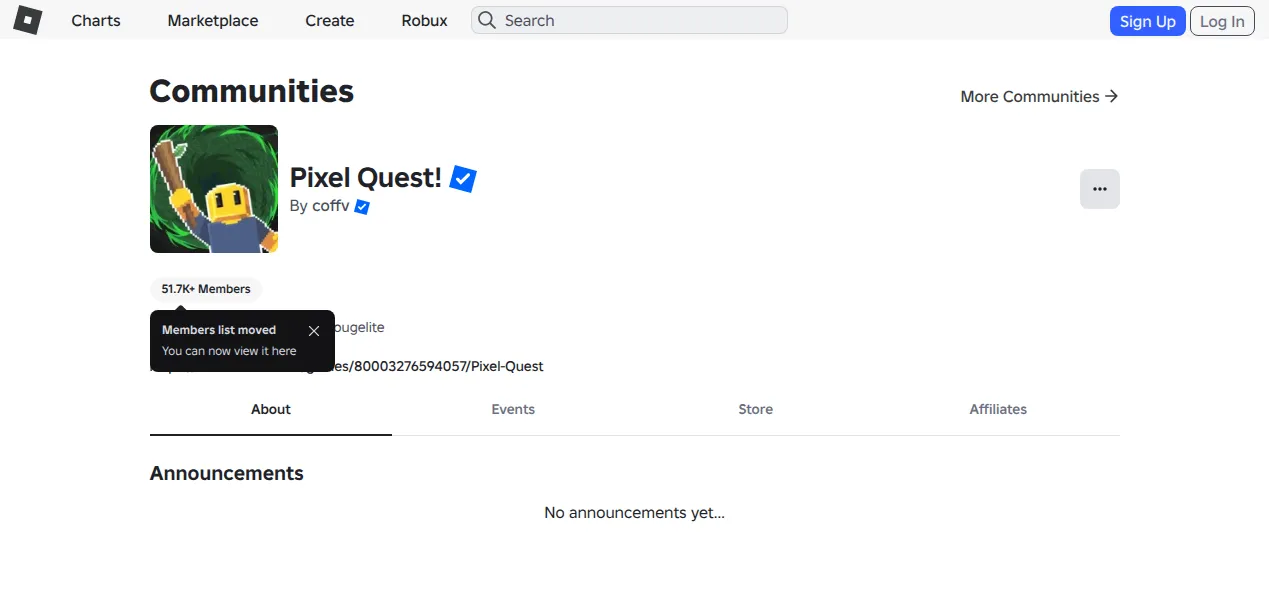The width and height of the screenshot is (1269, 597).
Task: Open the Create menu item
Action: click(330, 20)
